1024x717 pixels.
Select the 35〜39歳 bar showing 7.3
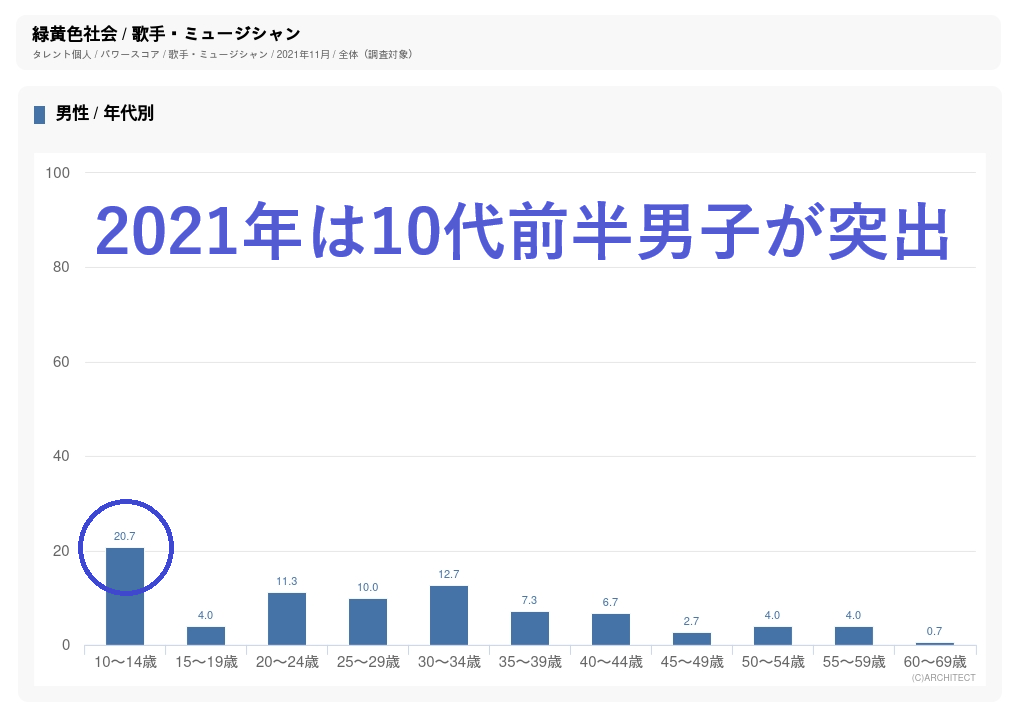530,629
